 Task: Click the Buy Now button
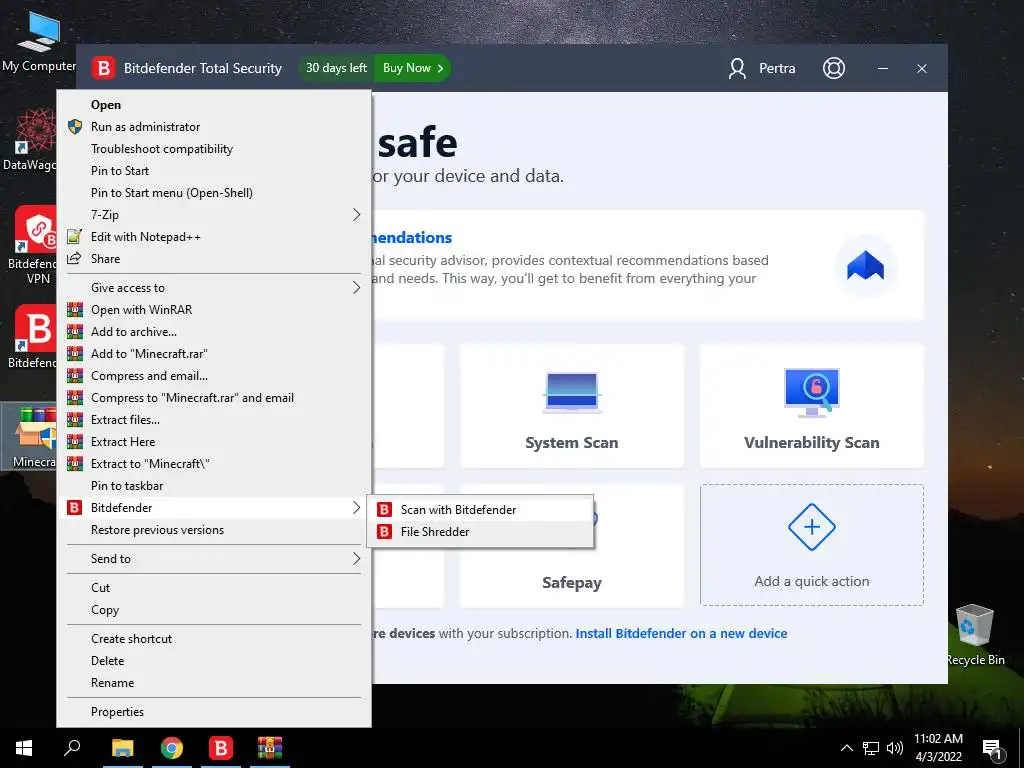click(413, 68)
